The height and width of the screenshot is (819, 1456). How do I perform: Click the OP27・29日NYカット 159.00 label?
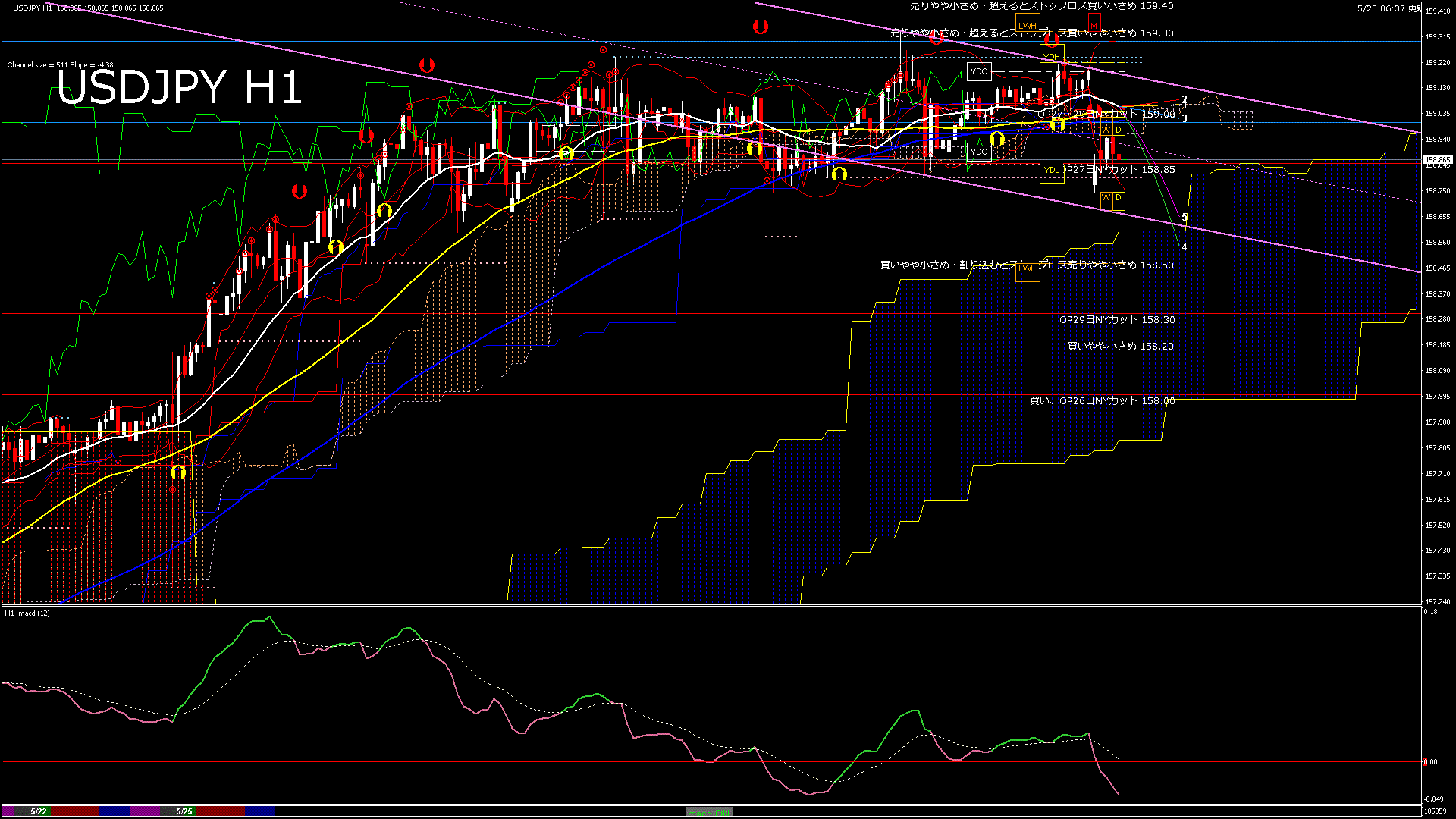[x=1106, y=114]
